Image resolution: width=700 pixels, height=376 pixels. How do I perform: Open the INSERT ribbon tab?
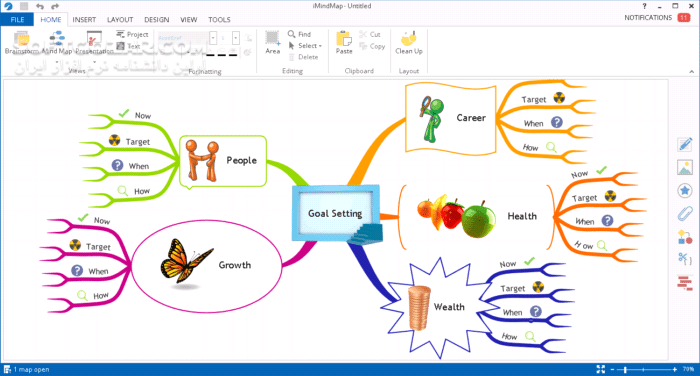coord(84,20)
